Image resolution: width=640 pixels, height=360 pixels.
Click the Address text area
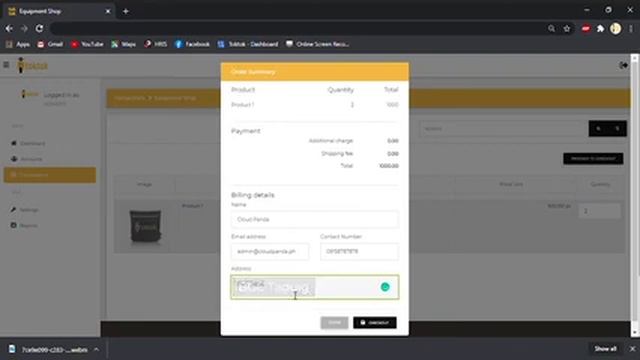[315, 287]
